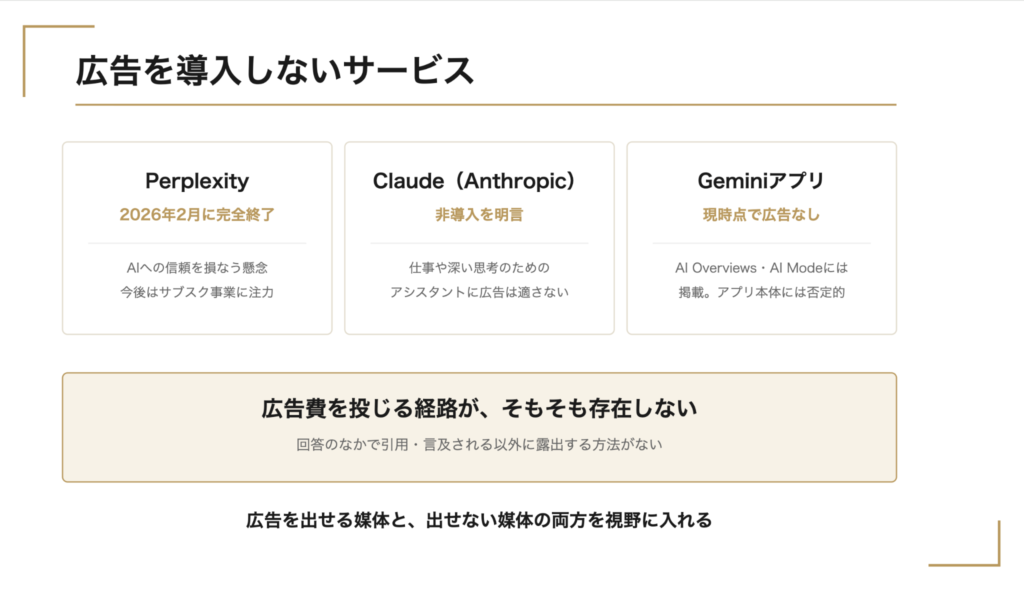Click the 仕事や深い思考のための text line
This screenshot has width=1024, height=595.
click(x=479, y=268)
